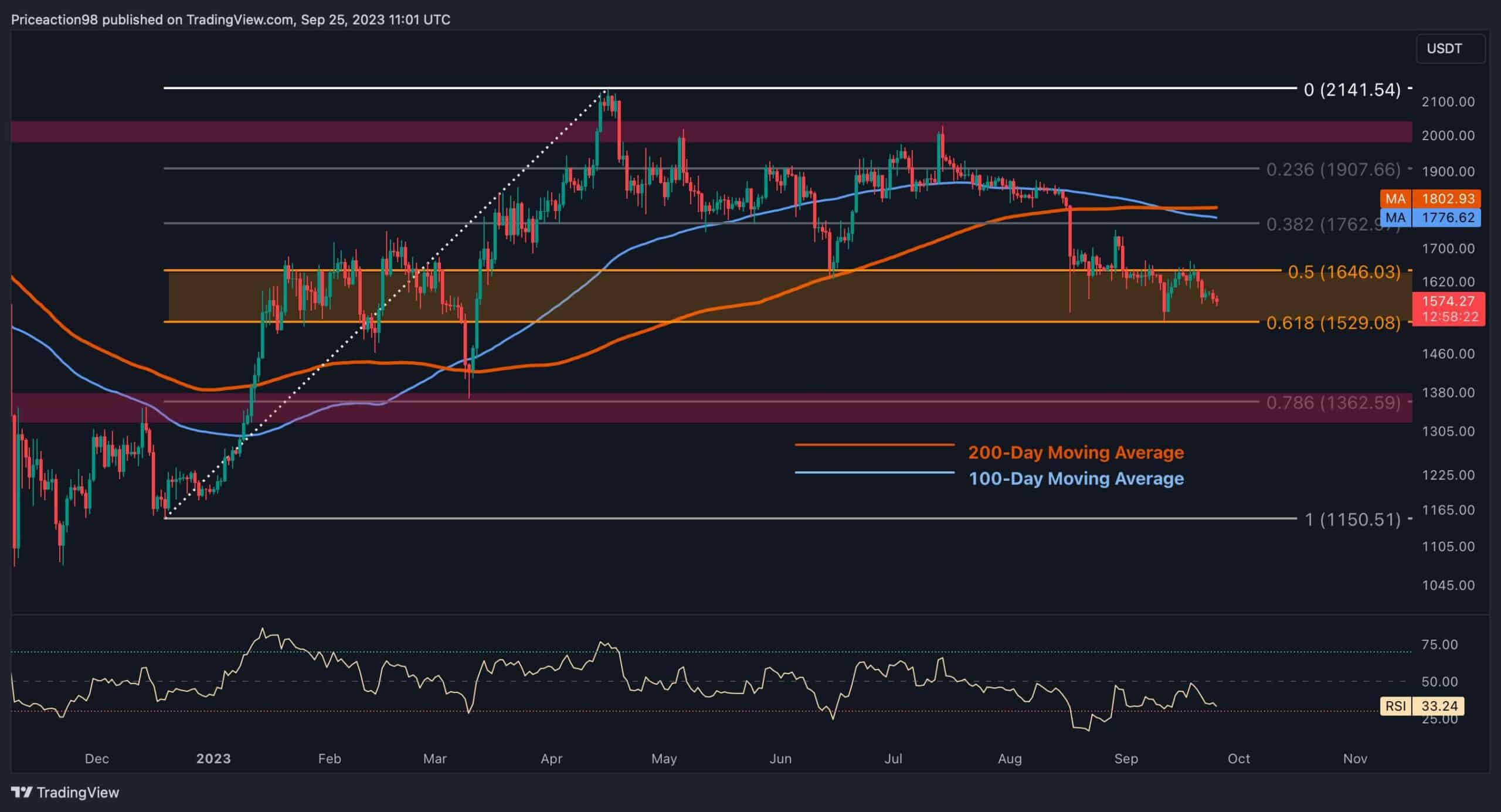Click the 100-Day Moving Average legend text
Screen dimensions: 1501x812
pyautogui.click(x=1076, y=479)
